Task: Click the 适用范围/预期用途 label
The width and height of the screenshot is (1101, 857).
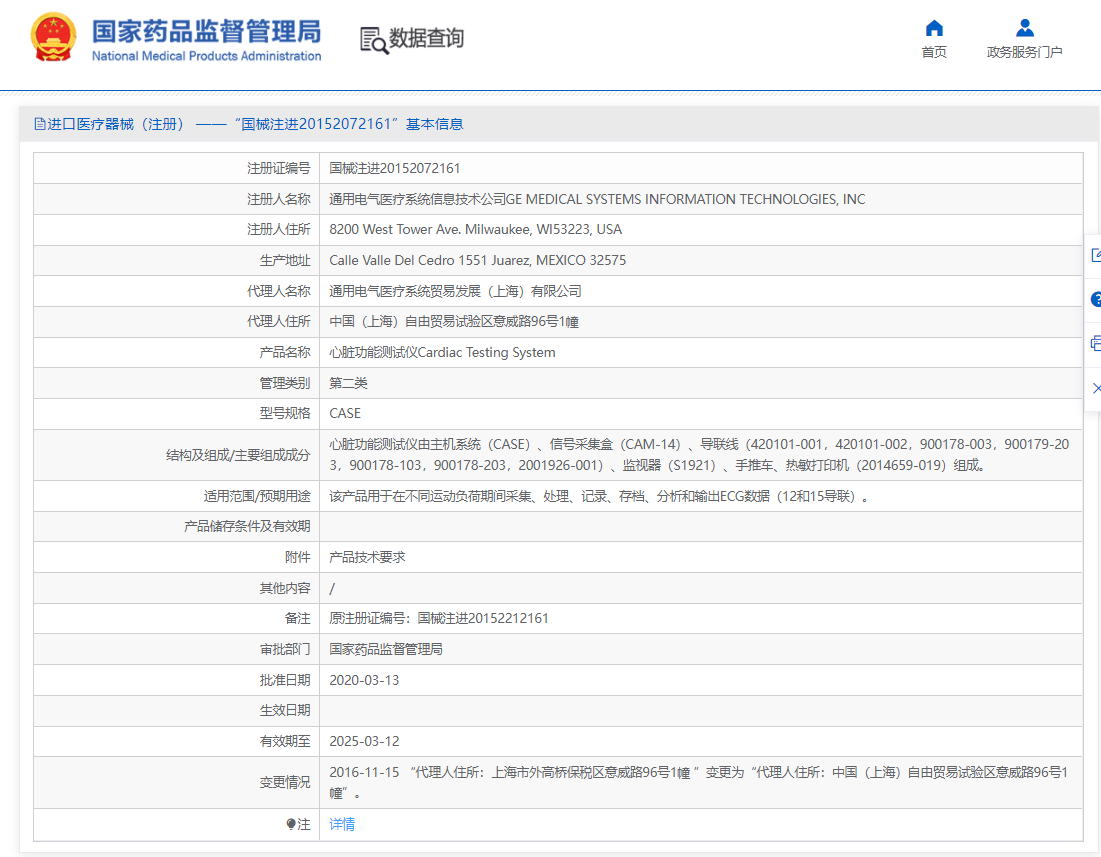Action: click(257, 496)
